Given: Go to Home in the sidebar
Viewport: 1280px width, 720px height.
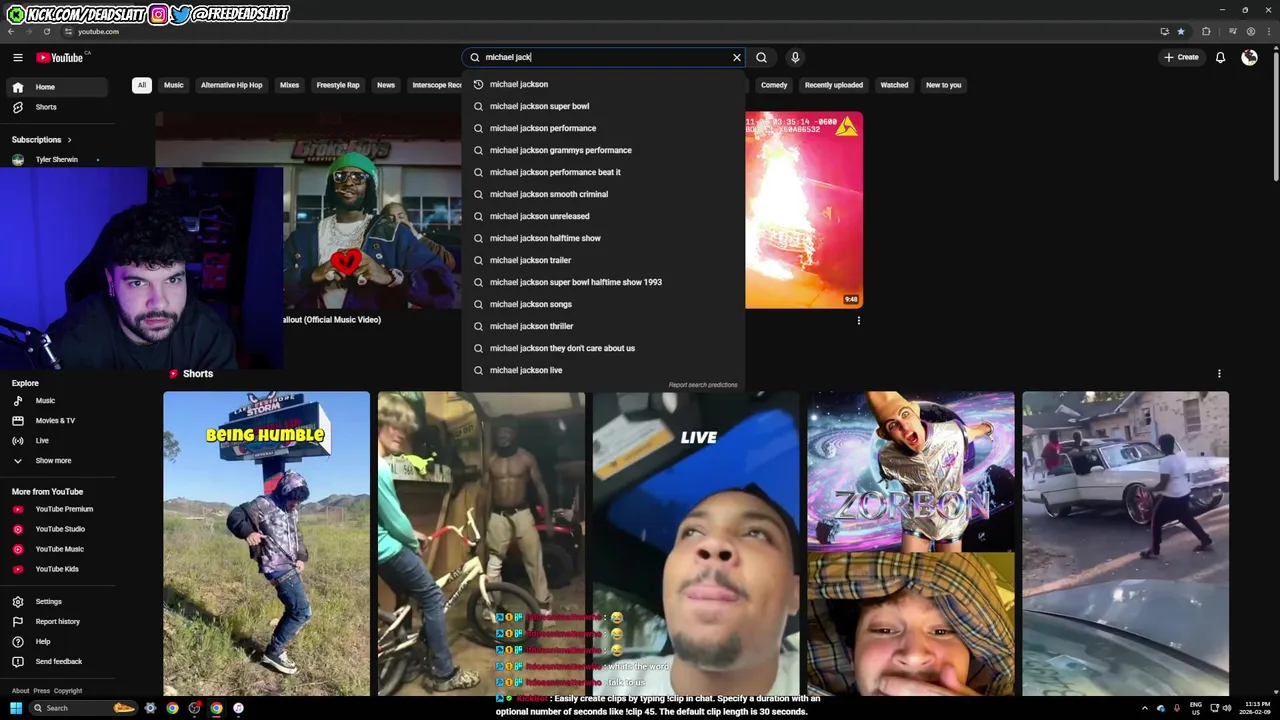Looking at the screenshot, I should tap(57, 87).
